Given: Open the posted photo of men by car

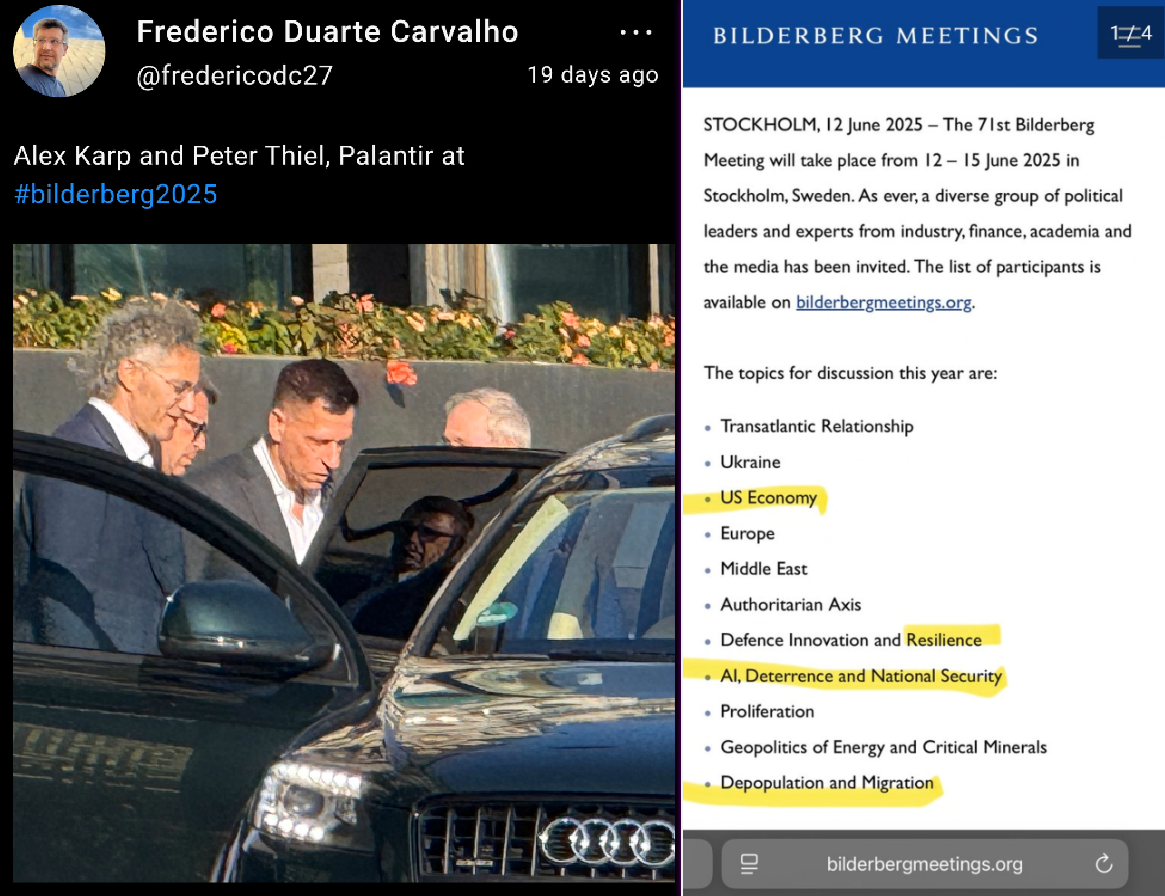Looking at the screenshot, I should [x=344, y=562].
